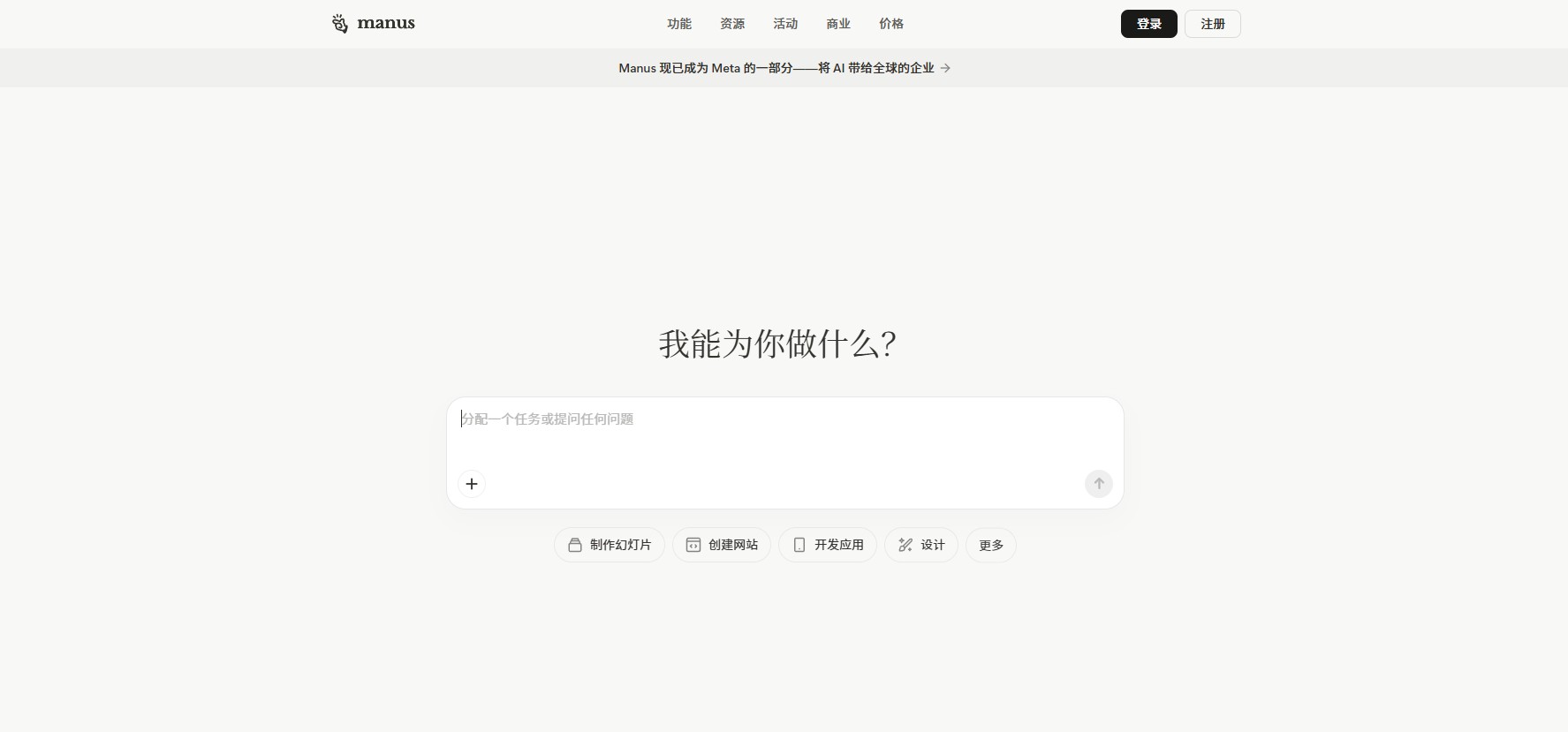Click the send arrow icon
This screenshot has width=1568, height=732.
point(1098,484)
